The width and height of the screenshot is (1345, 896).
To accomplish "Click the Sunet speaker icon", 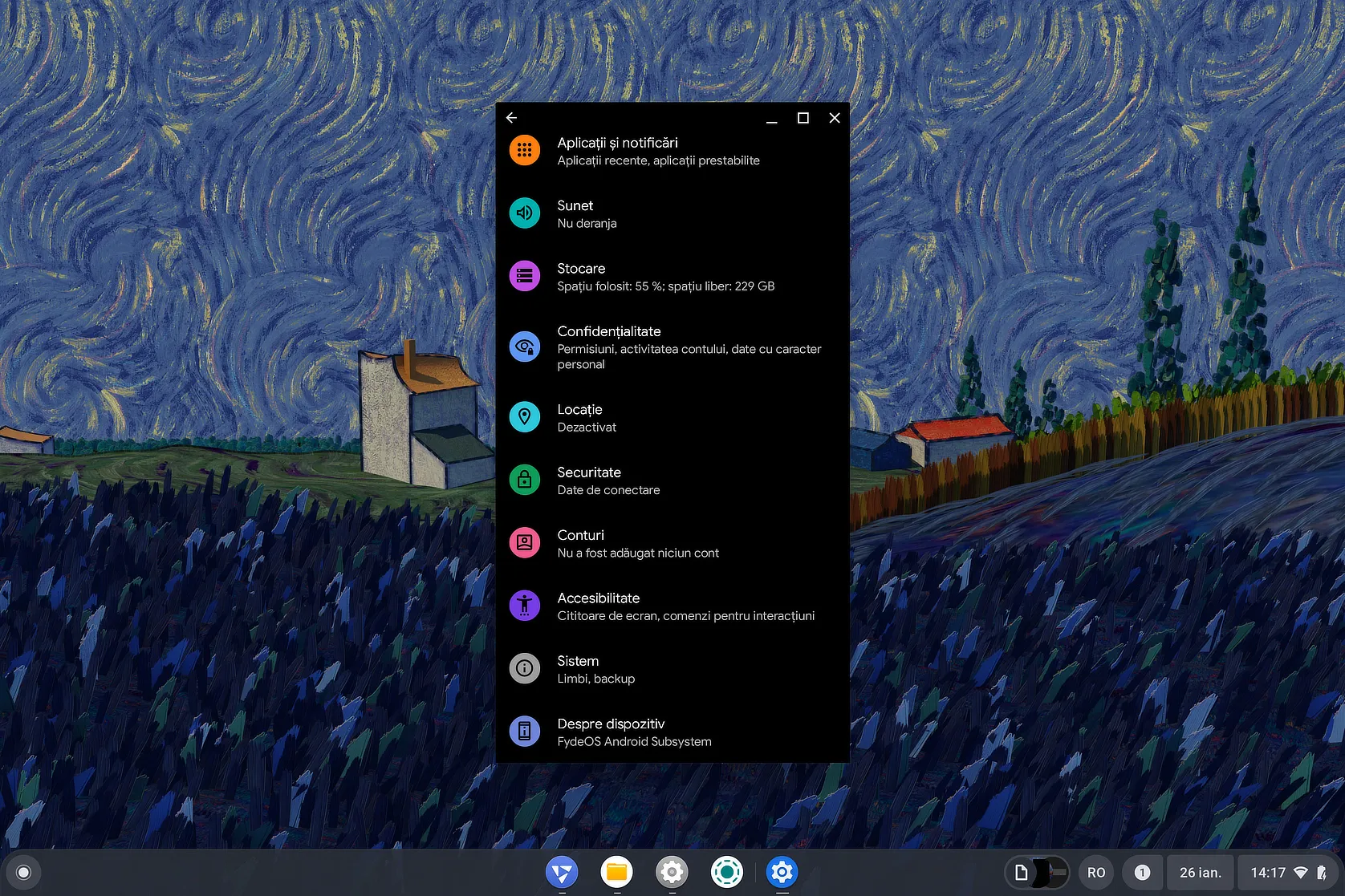I will [525, 213].
